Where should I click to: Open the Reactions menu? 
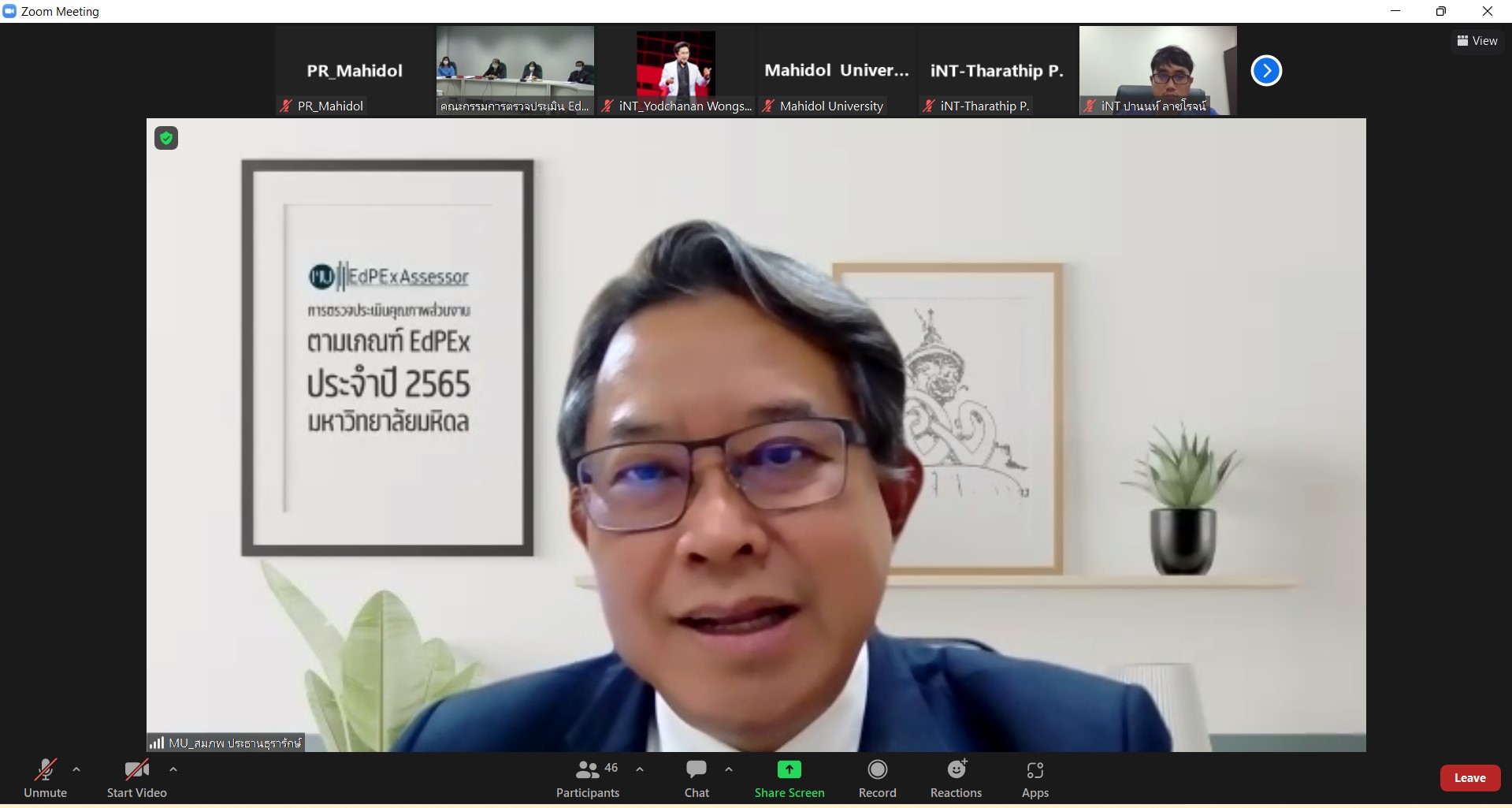(x=956, y=777)
